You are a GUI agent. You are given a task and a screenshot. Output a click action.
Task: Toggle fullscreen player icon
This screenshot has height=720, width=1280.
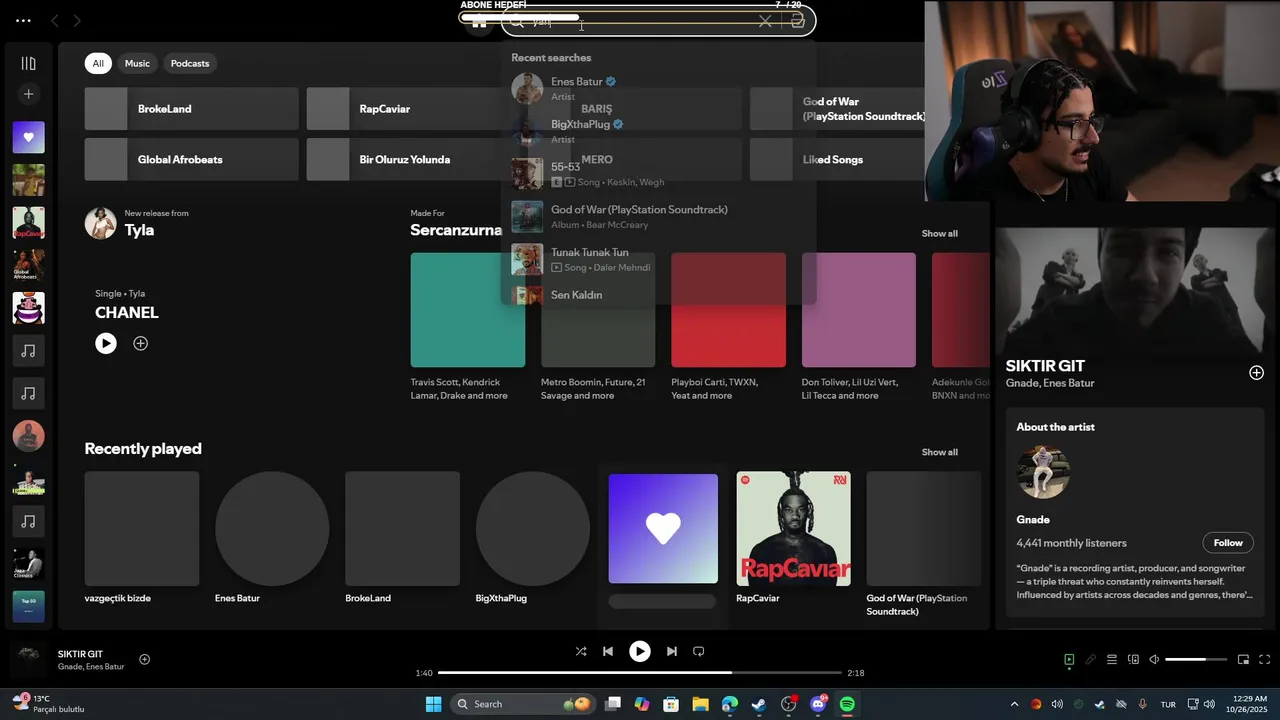point(1265,660)
